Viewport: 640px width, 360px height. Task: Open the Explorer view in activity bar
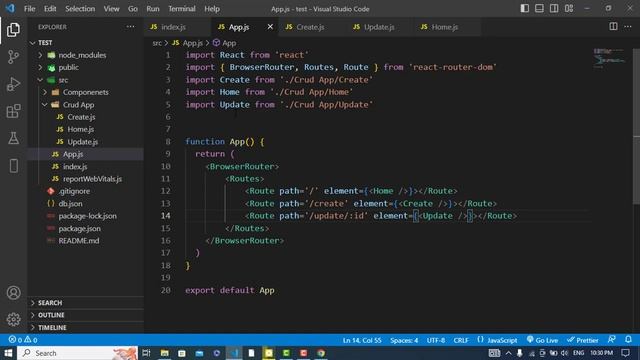pos(13,30)
